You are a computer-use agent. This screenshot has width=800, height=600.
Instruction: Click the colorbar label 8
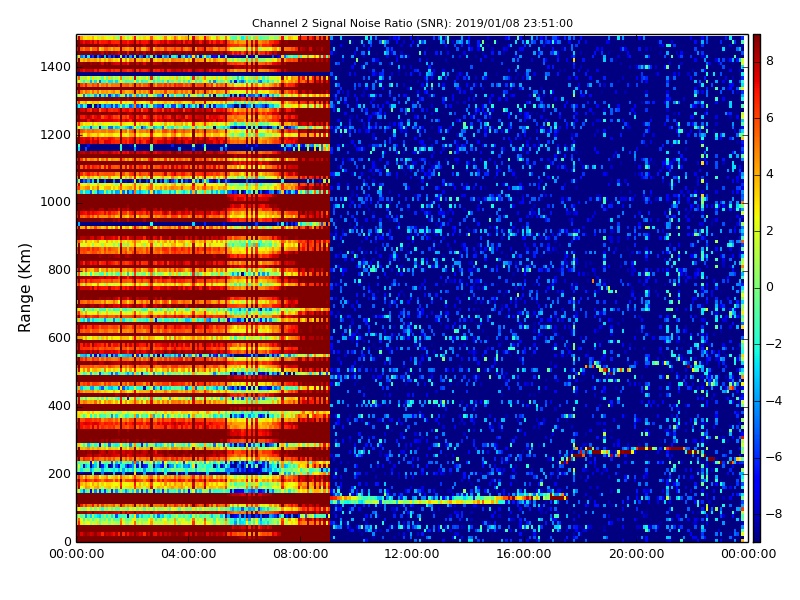770,61
